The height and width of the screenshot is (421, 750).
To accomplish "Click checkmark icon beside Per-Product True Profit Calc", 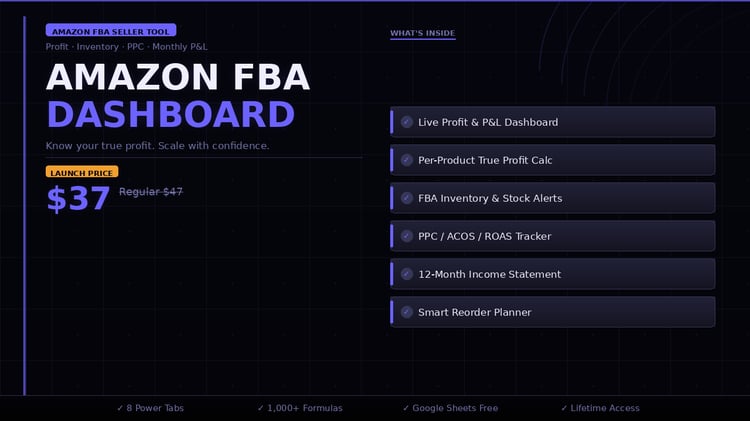I will (407, 160).
